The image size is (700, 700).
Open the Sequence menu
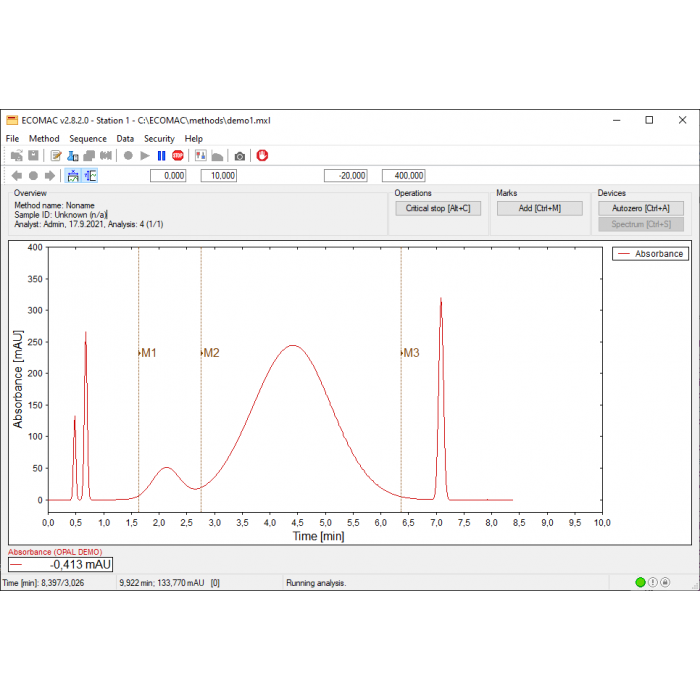point(88,139)
